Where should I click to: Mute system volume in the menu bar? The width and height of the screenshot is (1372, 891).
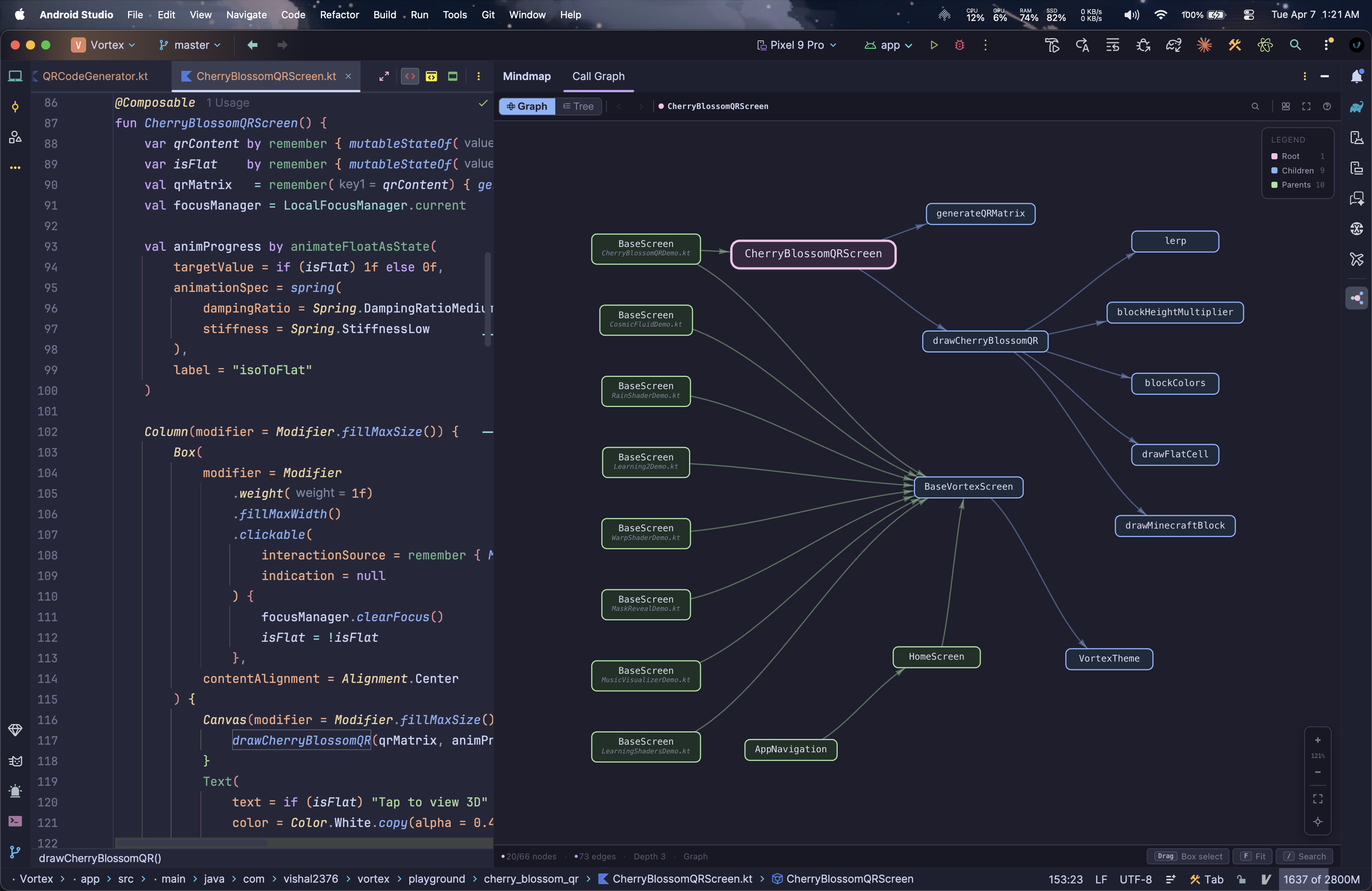[1131, 15]
